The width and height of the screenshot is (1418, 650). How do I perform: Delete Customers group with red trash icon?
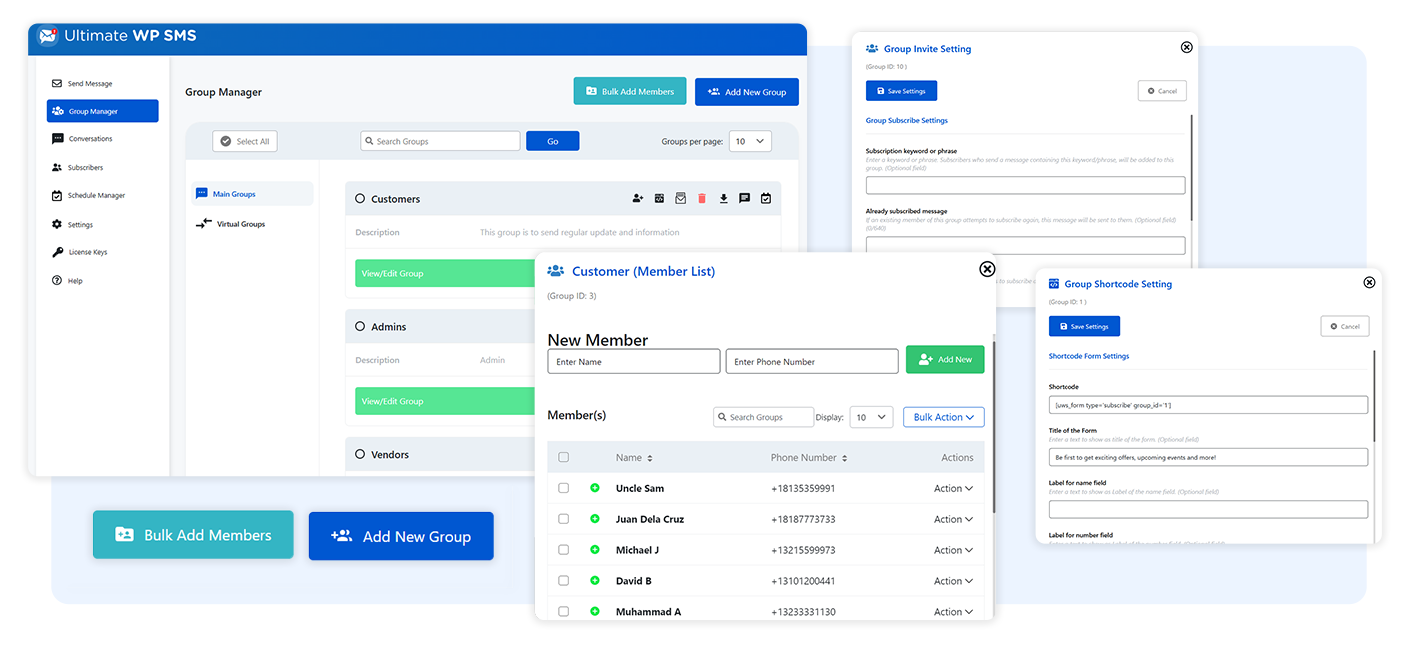pos(702,198)
